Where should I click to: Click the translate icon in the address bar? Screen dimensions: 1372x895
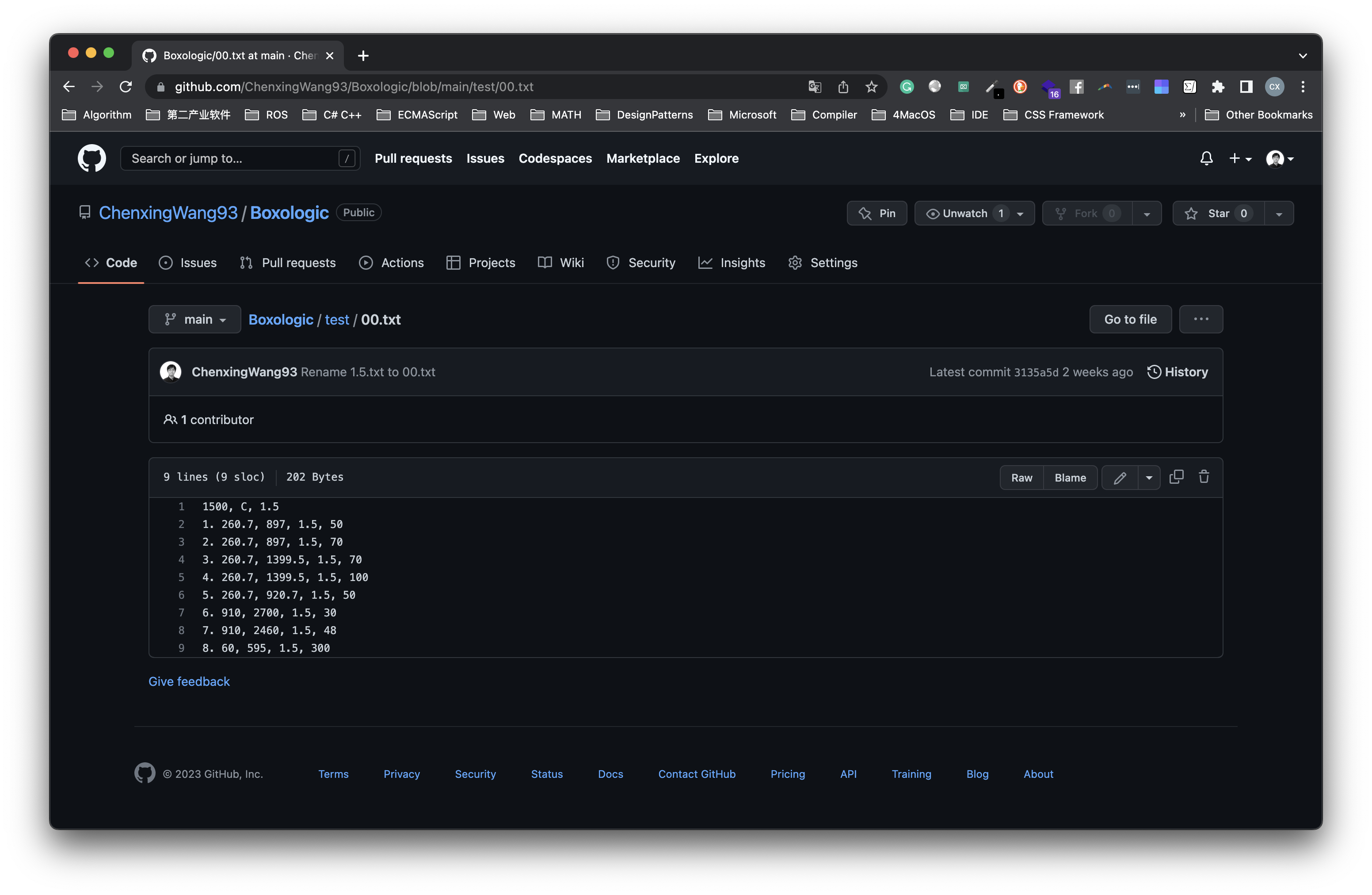[814, 87]
